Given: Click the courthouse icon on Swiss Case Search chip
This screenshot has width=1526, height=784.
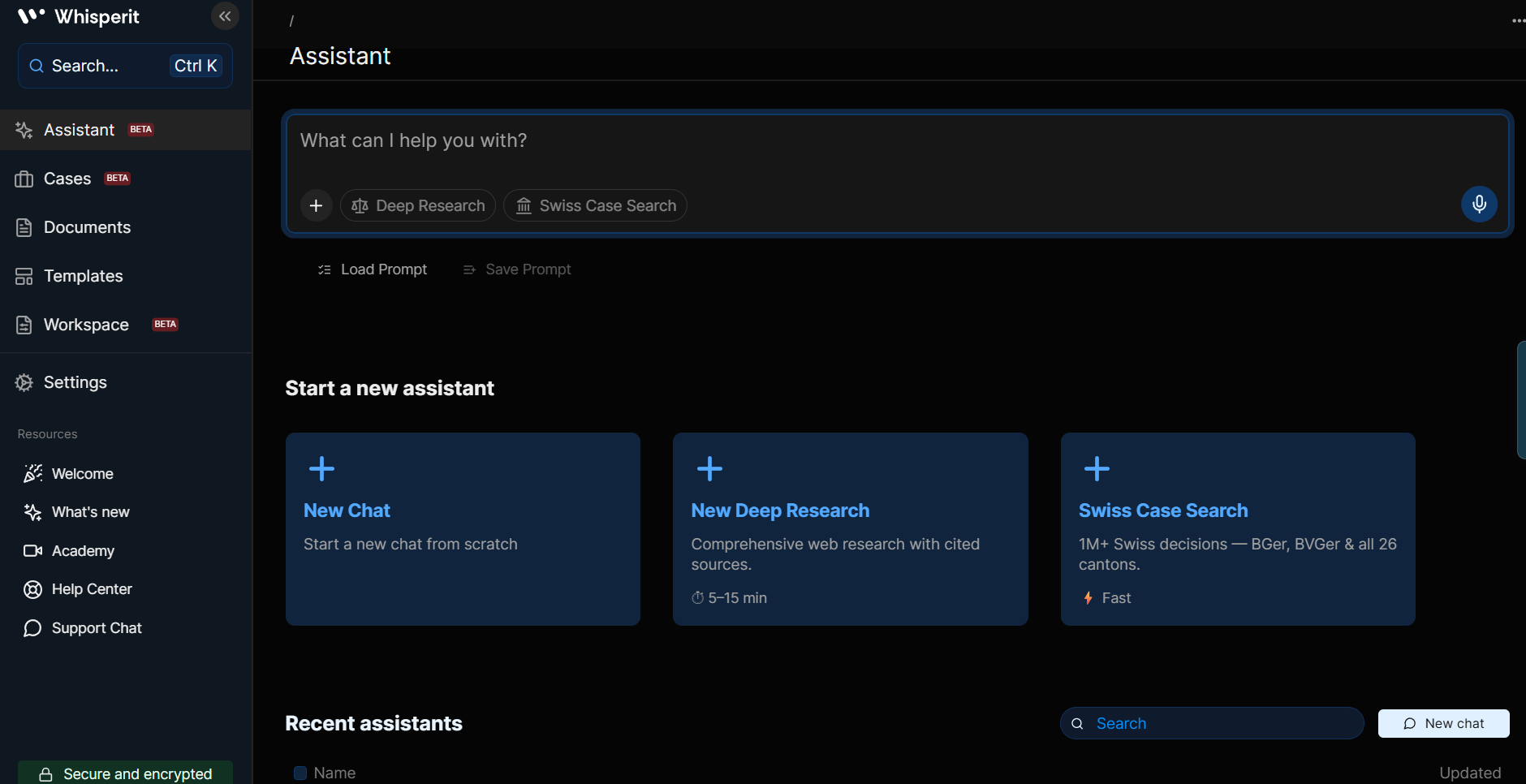Looking at the screenshot, I should 524,206.
